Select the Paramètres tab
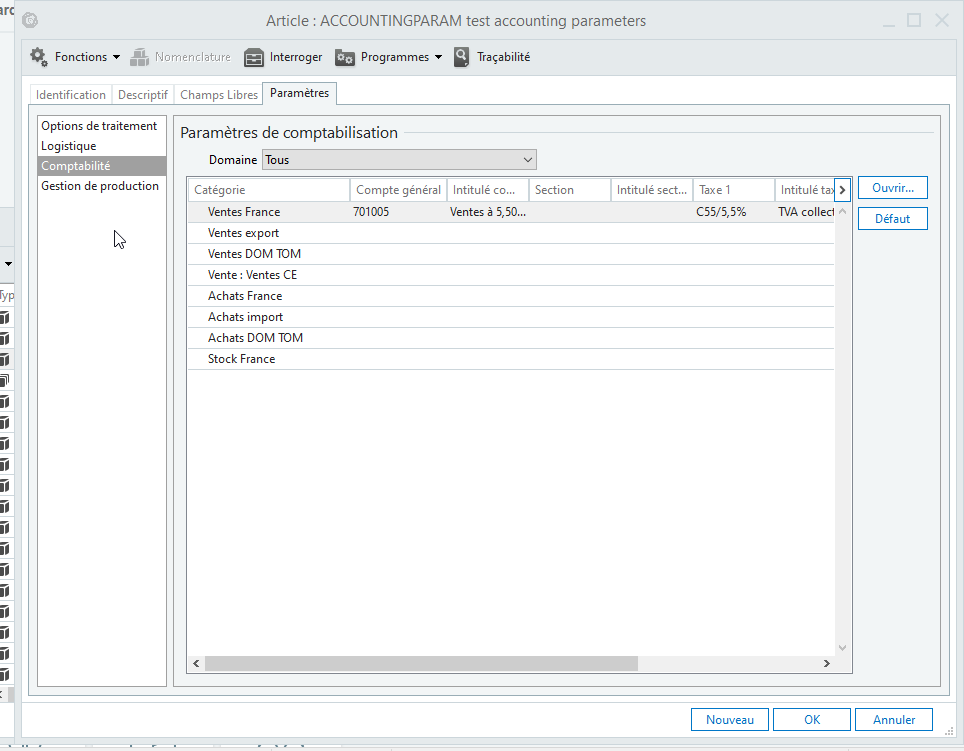This screenshot has width=964, height=751. click(x=299, y=93)
